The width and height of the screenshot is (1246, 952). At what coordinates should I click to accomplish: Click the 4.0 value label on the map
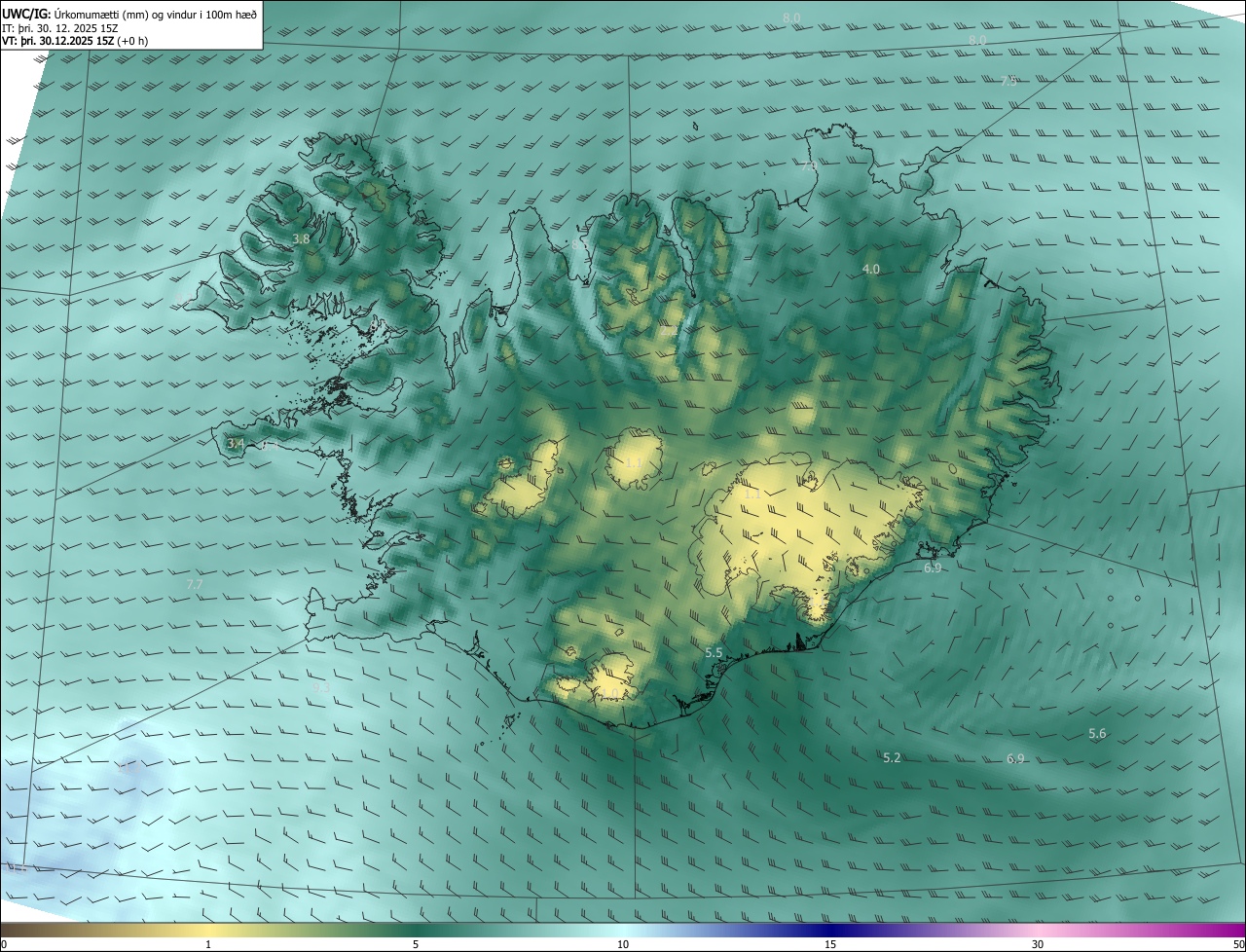point(871,269)
